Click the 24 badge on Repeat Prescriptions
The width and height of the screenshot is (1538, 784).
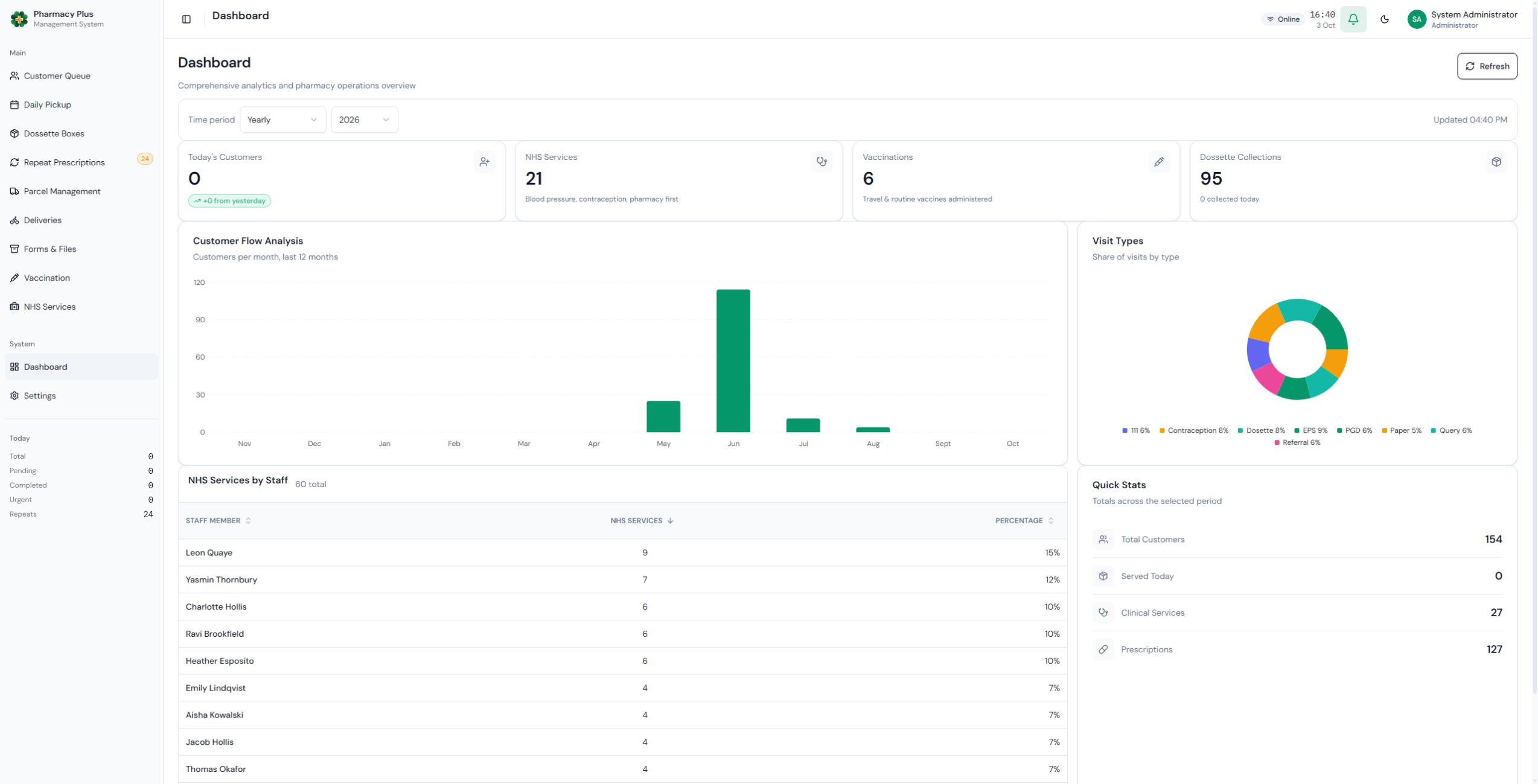[145, 159]
